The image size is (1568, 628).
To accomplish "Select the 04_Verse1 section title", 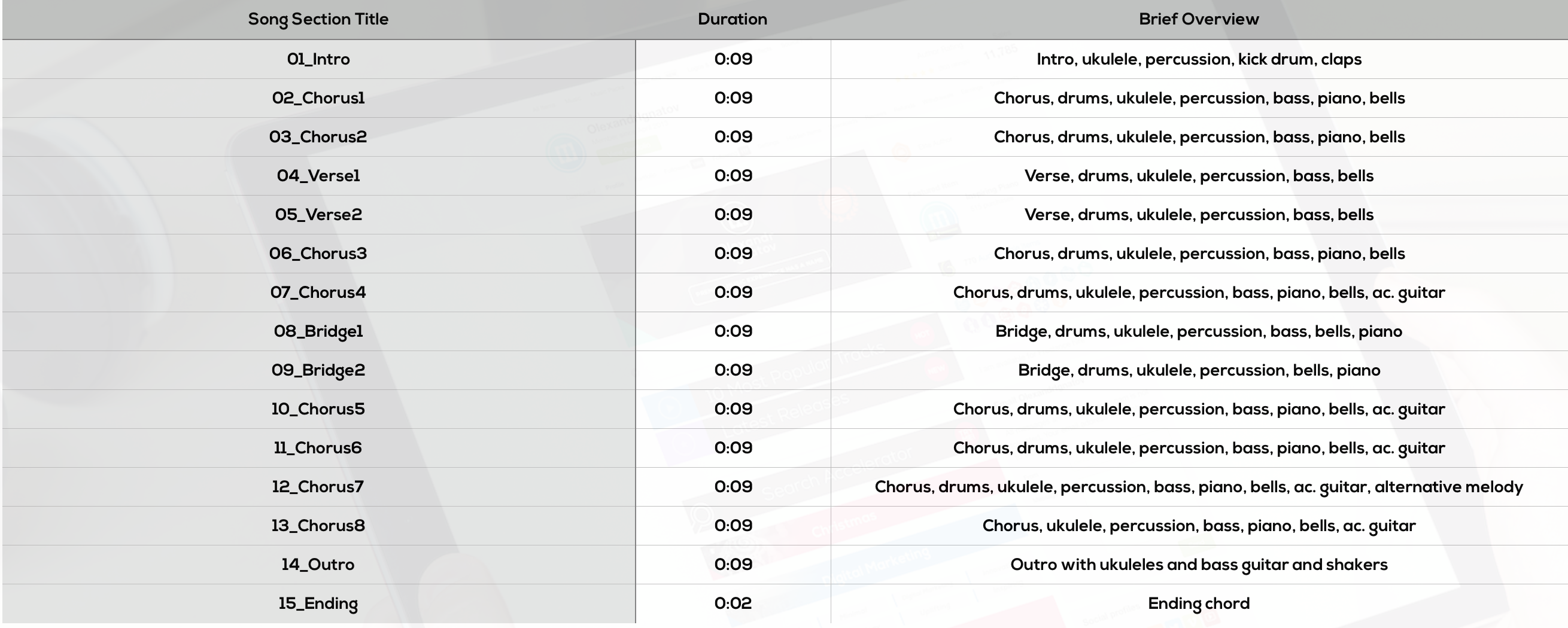I will click(318, 176).
